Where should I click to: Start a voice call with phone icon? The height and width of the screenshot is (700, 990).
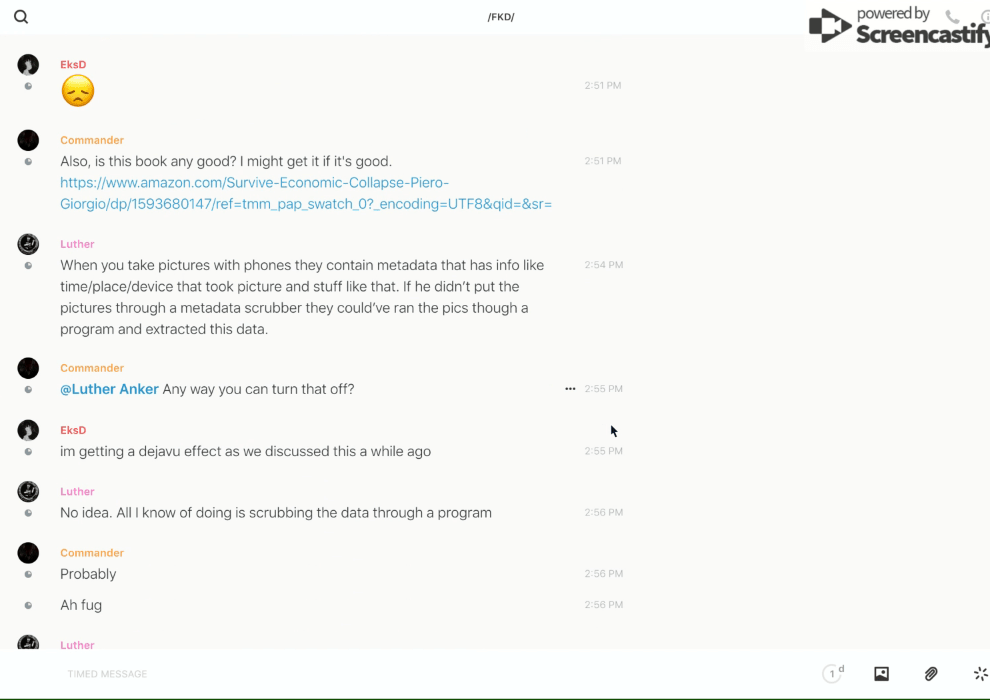(952, 17)
